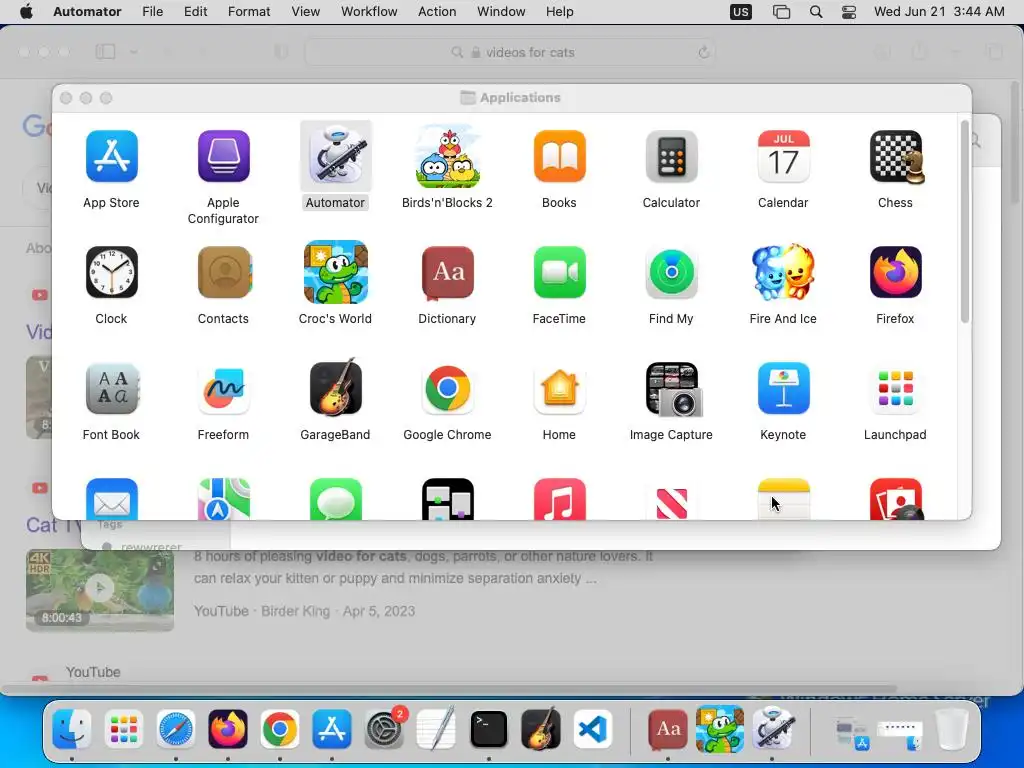Select the Image Capture app icon
This screenshot has width=1024, height=768.
[x=673, y=389]
